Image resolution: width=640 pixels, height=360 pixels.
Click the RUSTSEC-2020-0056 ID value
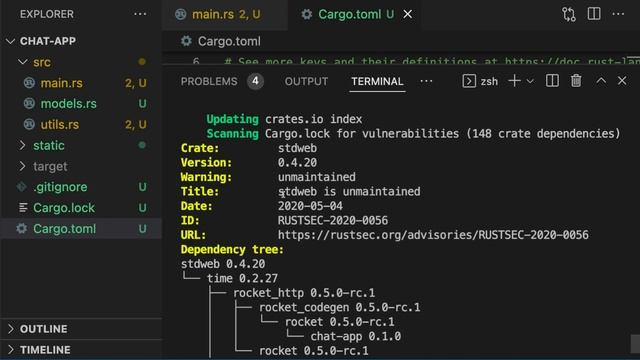[x=333, y=220]
